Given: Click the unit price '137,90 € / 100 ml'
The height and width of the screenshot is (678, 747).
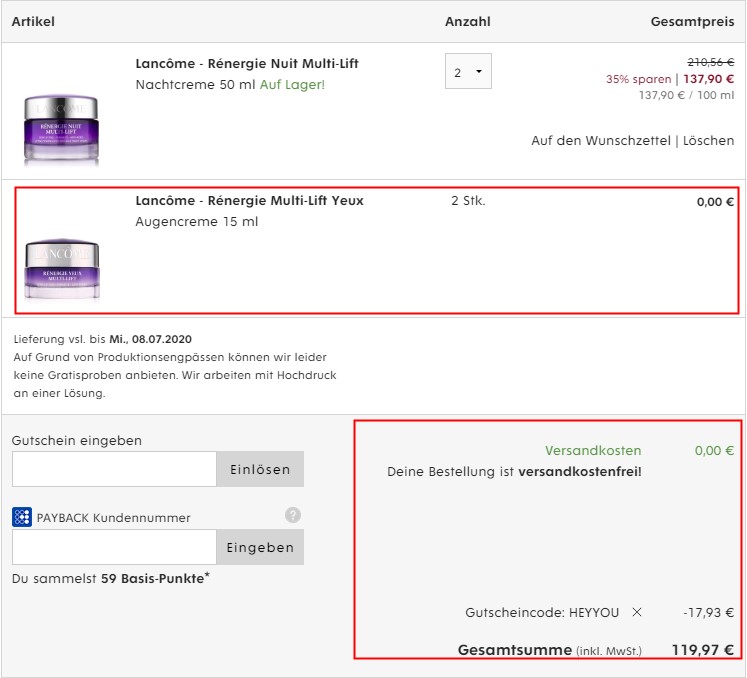Looking at the screenshot, I should point(686,95).
